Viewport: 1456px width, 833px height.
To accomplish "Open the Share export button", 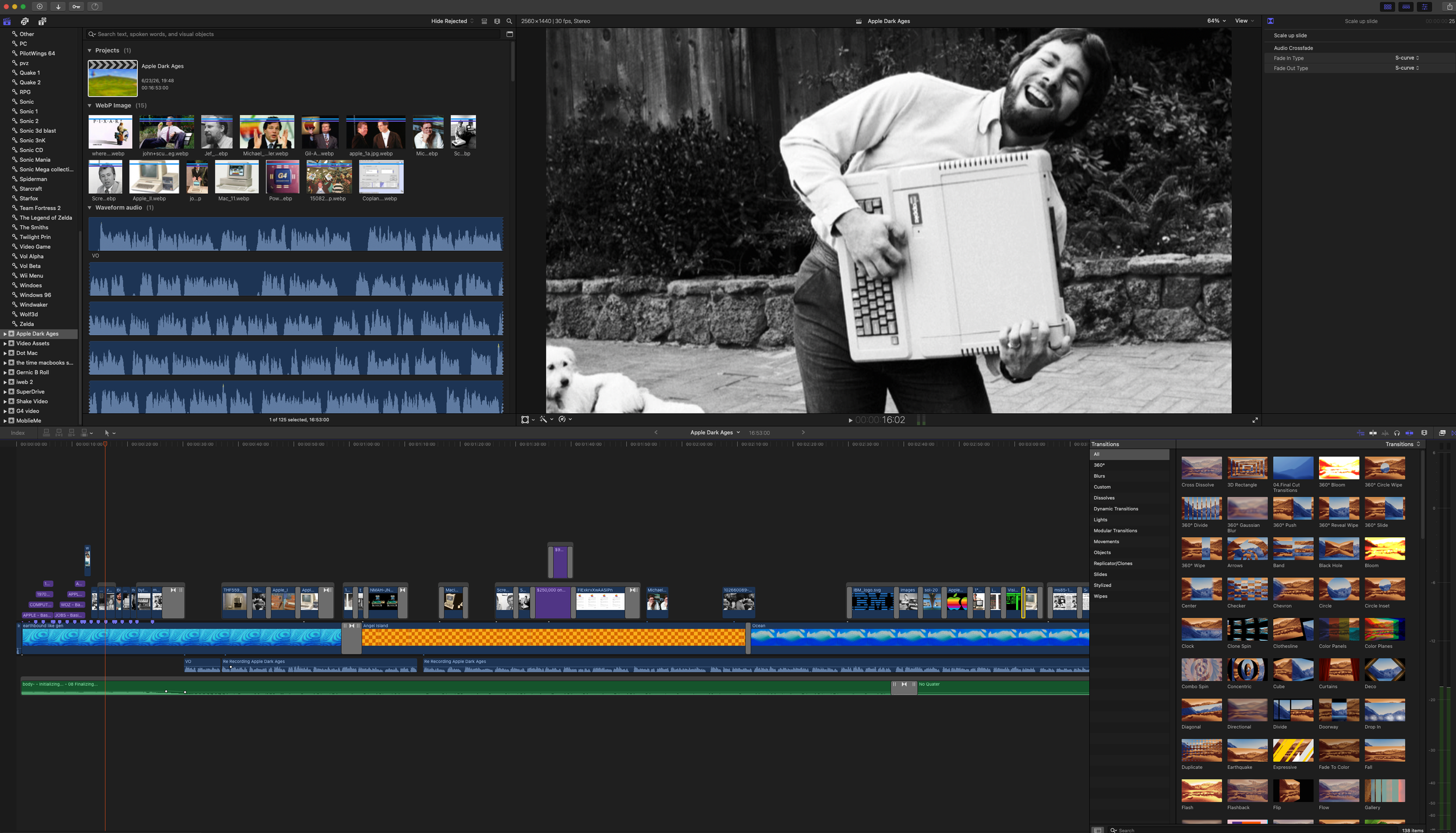I will pos(1450,6).
